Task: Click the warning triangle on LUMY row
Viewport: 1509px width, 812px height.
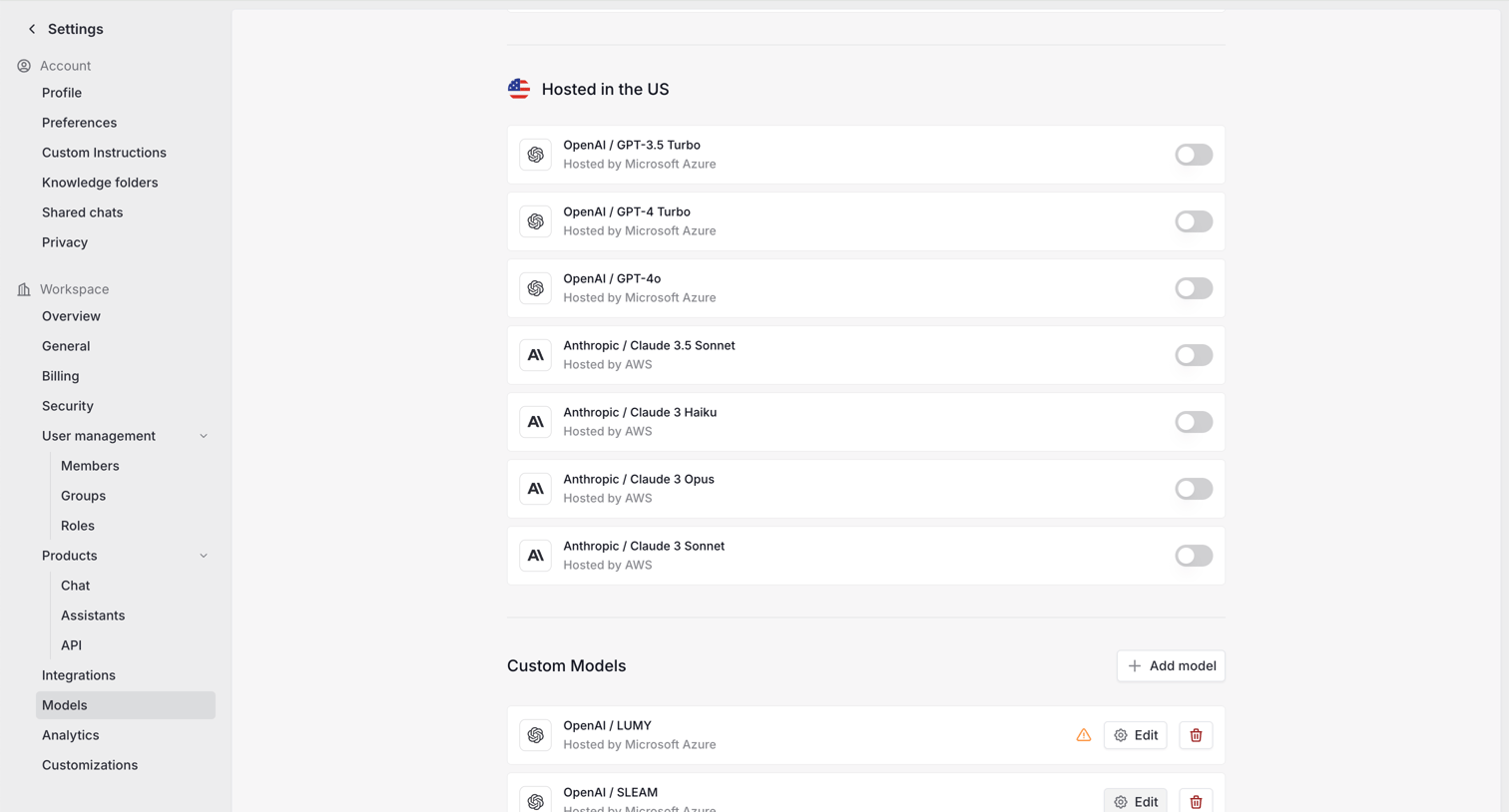Action: click(1084, 735)
